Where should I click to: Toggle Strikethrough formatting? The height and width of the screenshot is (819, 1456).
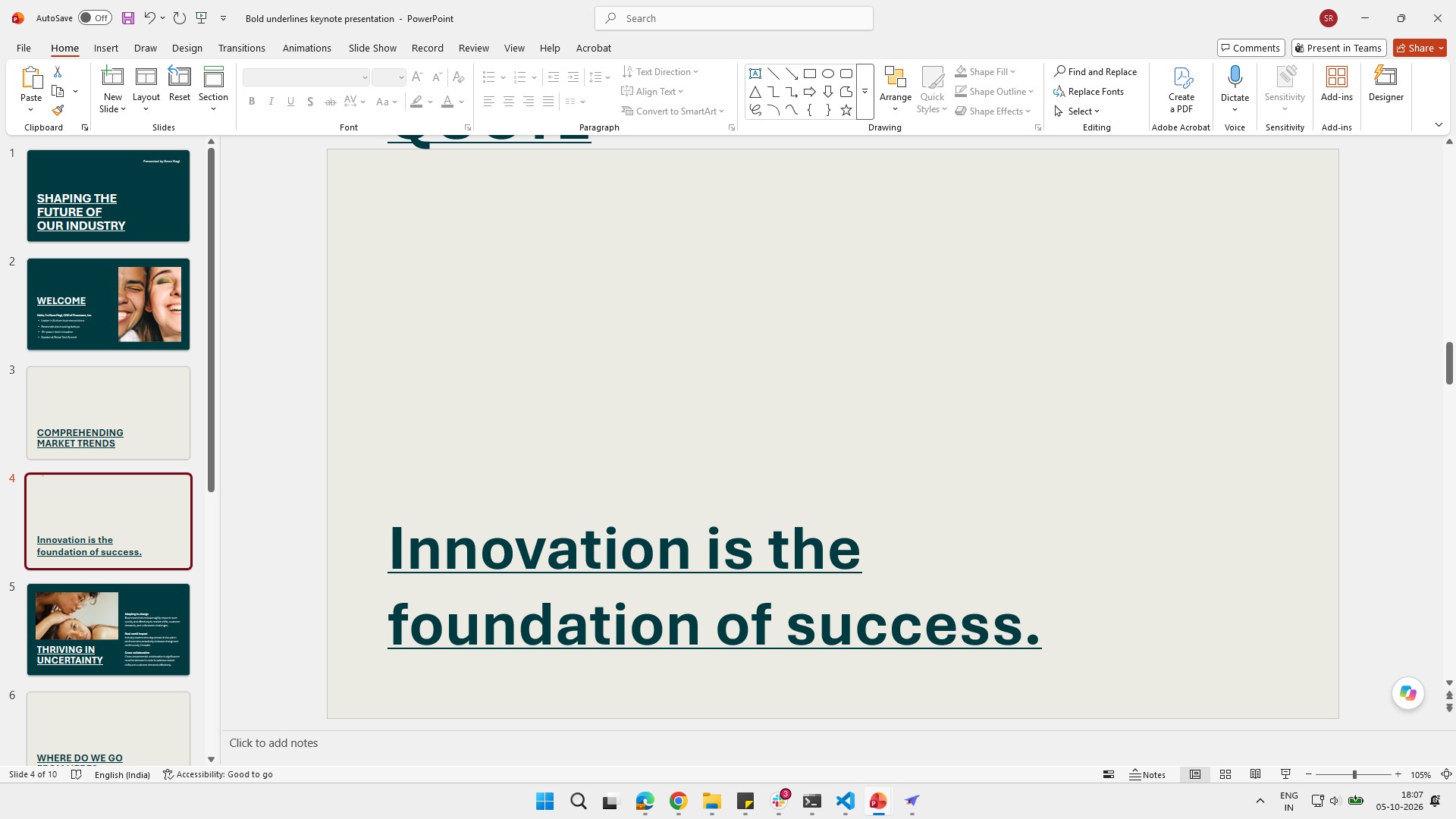tap(330, 102)
